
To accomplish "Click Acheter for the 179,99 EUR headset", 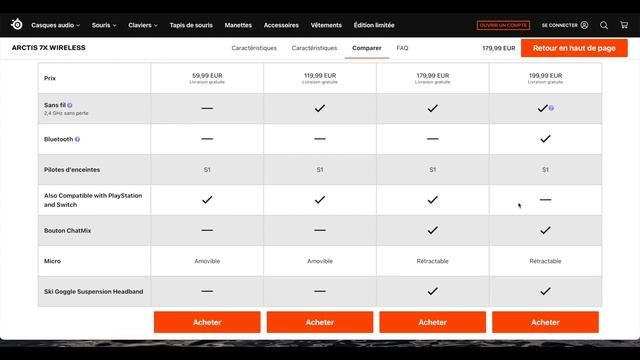I will pos(433,322).
